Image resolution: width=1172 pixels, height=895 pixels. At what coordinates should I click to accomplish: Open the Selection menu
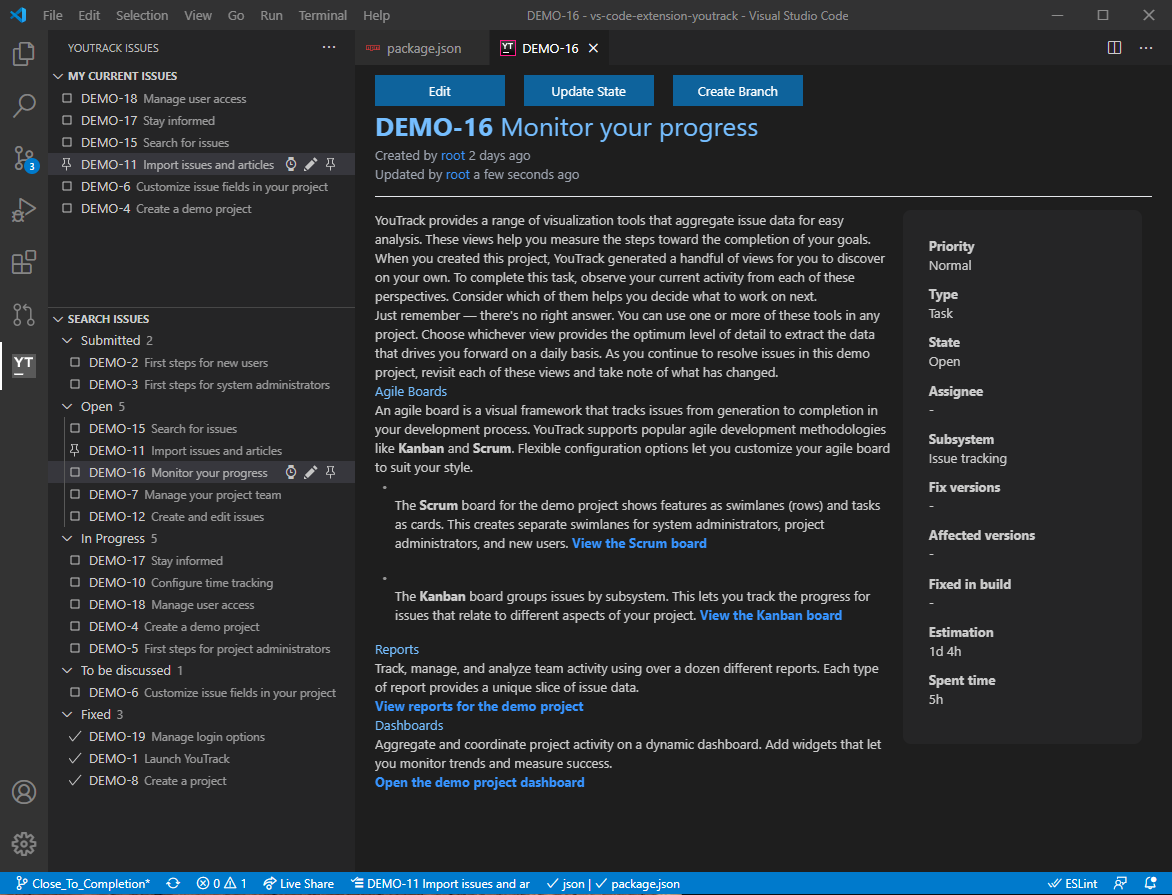point(142,15)
